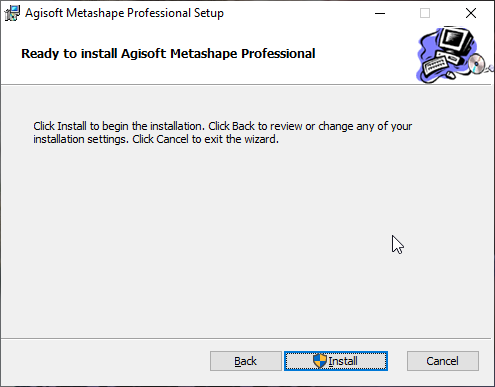Minimize the Setup window

[380, 13]
